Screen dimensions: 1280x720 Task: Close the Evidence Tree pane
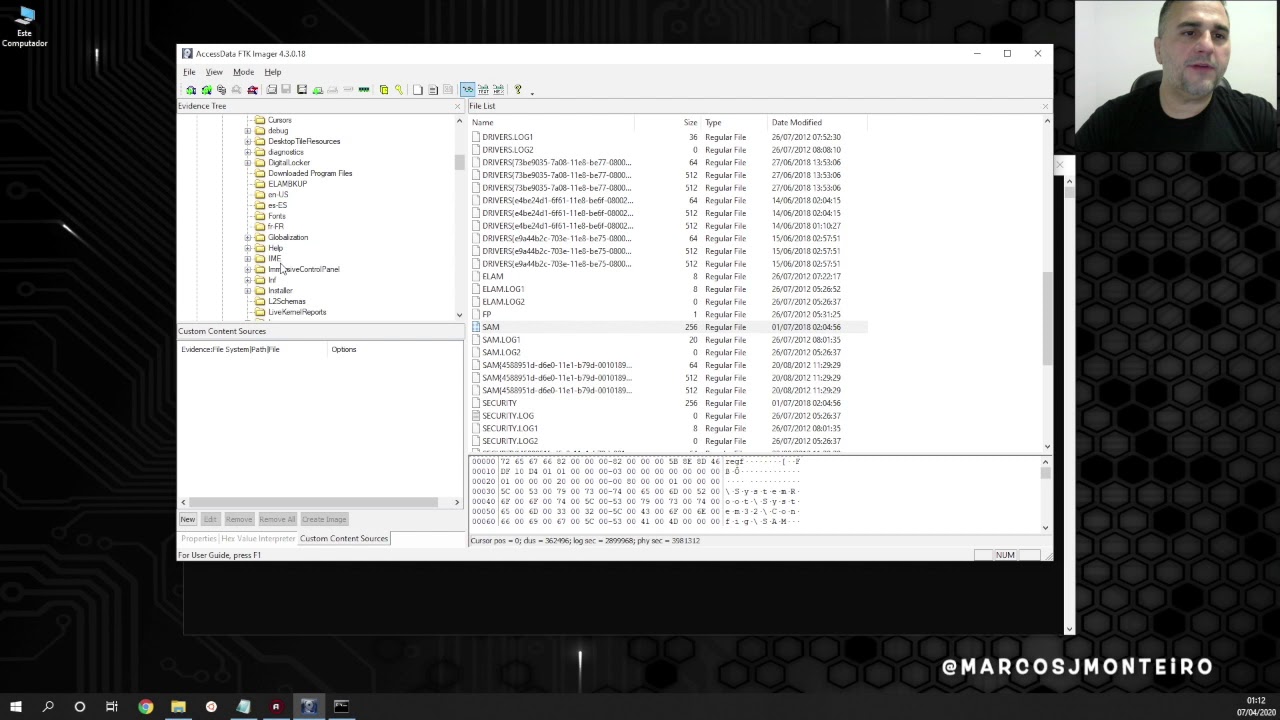[458, 106]
